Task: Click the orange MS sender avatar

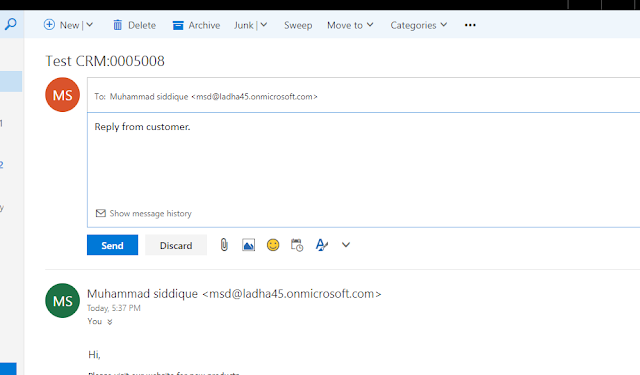Action: click(x=62, y=95)
